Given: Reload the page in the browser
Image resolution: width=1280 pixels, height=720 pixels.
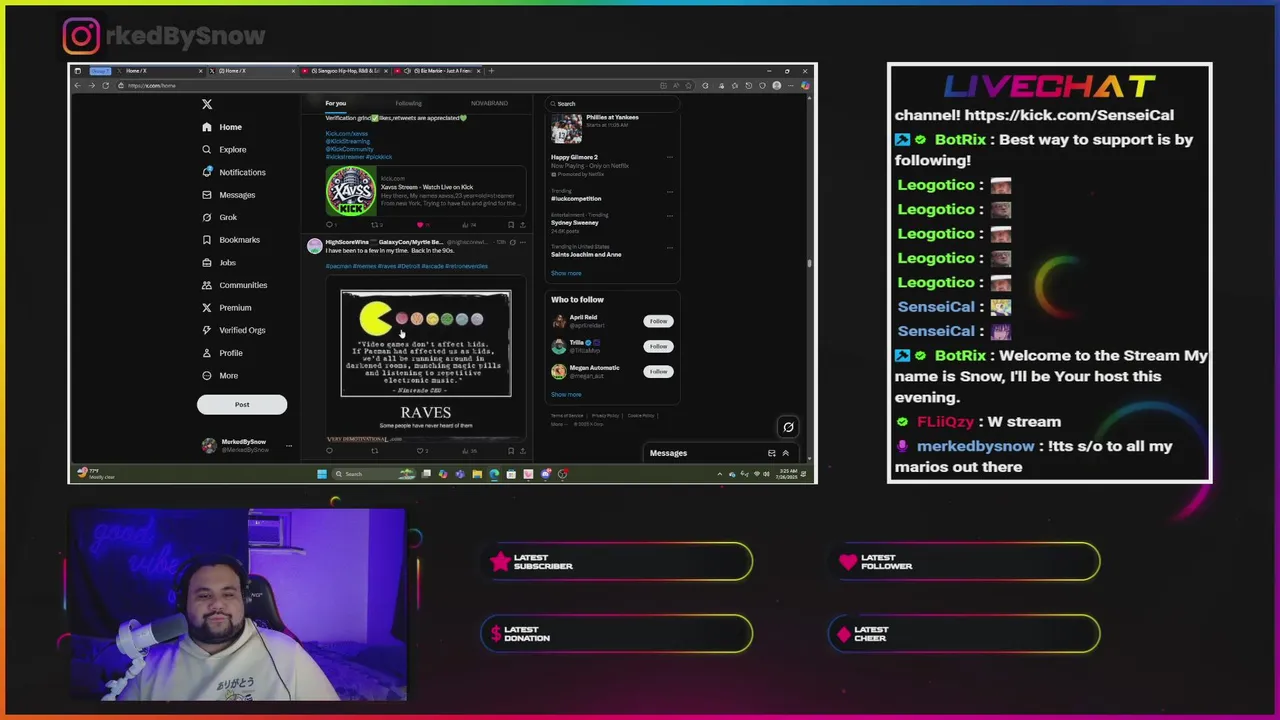Looking at the screenshot, I should pos(105,85).
